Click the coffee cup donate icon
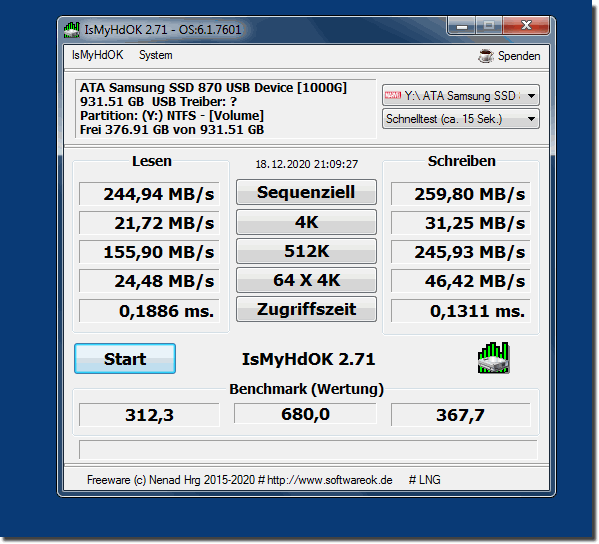 tap(486, 56)
